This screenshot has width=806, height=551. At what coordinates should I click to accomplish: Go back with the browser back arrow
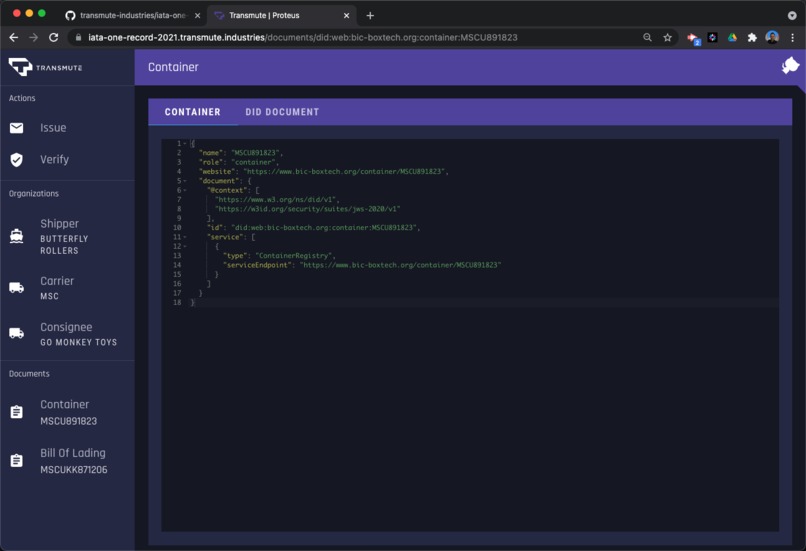point(14,38)
